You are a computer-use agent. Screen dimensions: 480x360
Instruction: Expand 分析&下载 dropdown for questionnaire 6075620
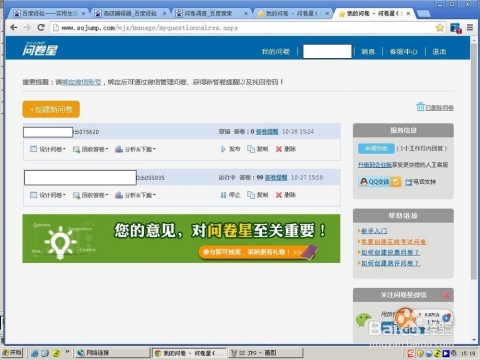(x=135, y=149)
